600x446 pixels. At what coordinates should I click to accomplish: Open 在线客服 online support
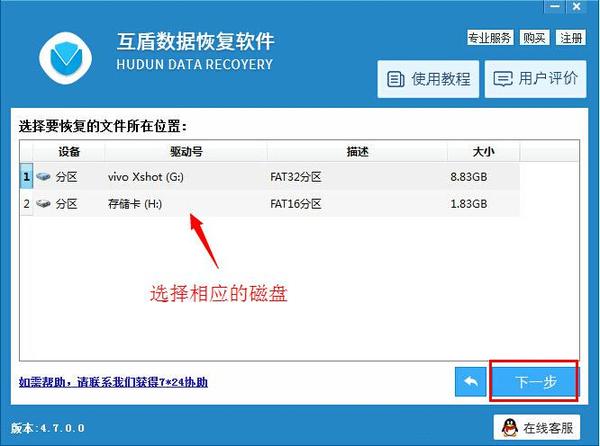point(537,428)
